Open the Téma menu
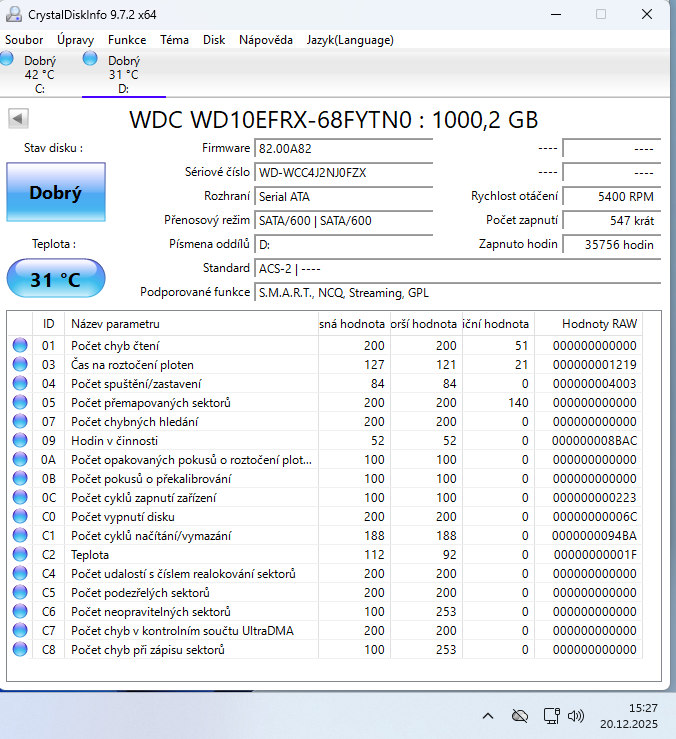 pos(174,40)
